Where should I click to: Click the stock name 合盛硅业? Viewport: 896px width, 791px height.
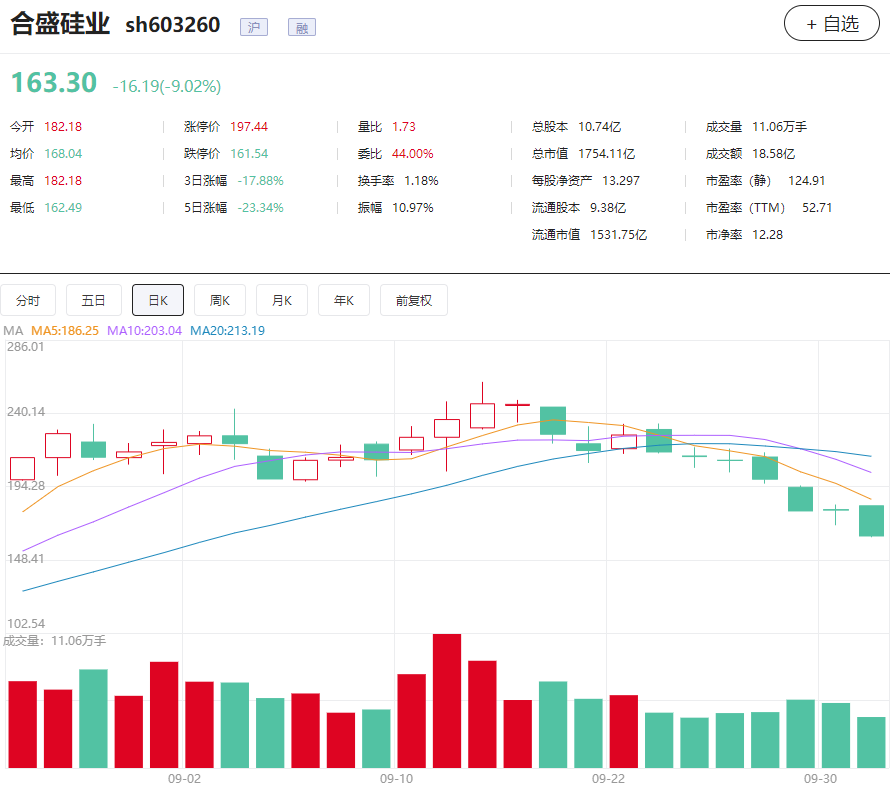click(x=60, y=24)
